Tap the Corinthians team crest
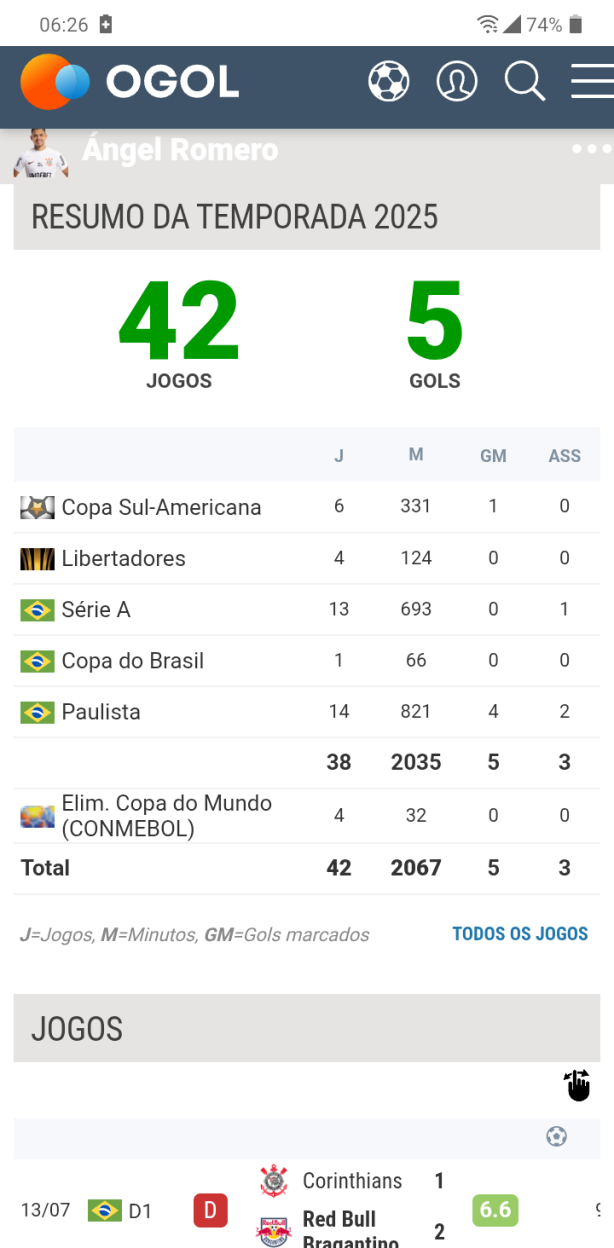This screenshot has height=1248, width=614. [x=273, y=1181]
